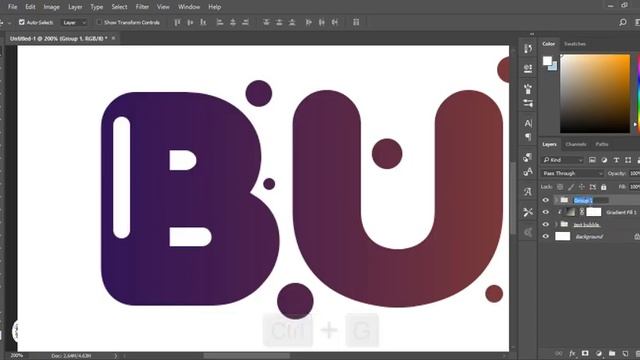Click Create new group folder icon

coord(612,353)
